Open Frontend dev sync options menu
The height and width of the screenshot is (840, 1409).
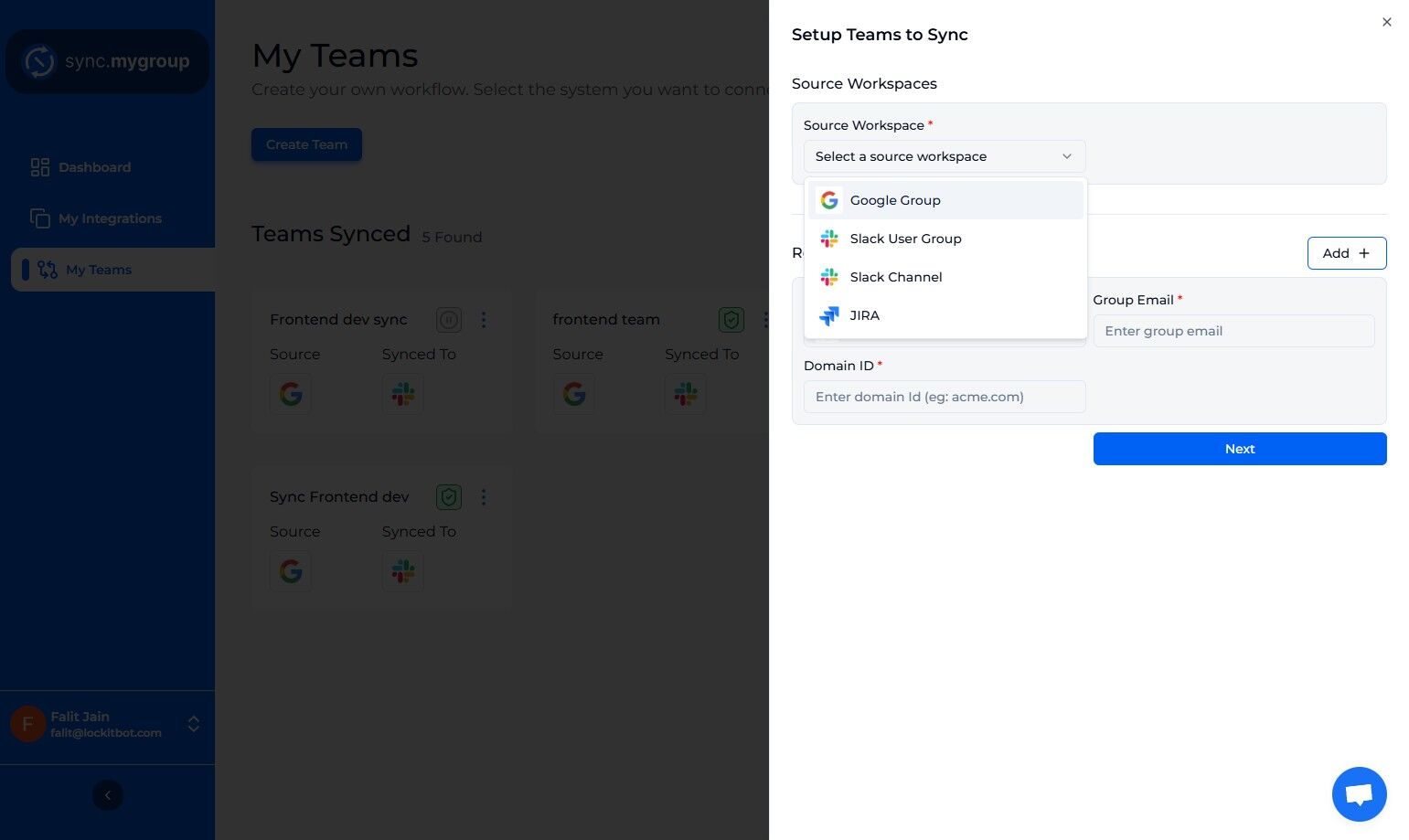(484, 320)
